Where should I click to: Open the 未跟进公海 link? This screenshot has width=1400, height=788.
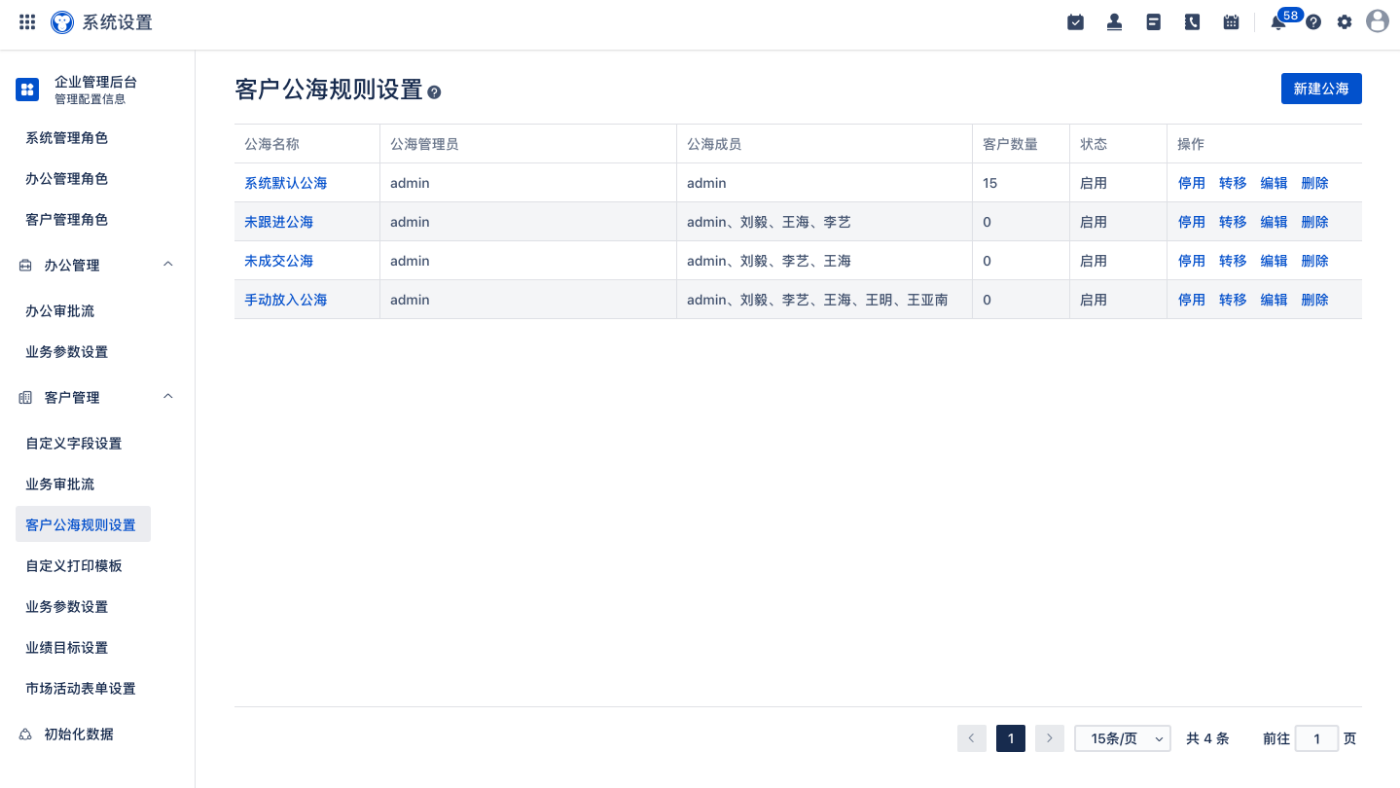(279, 222)
